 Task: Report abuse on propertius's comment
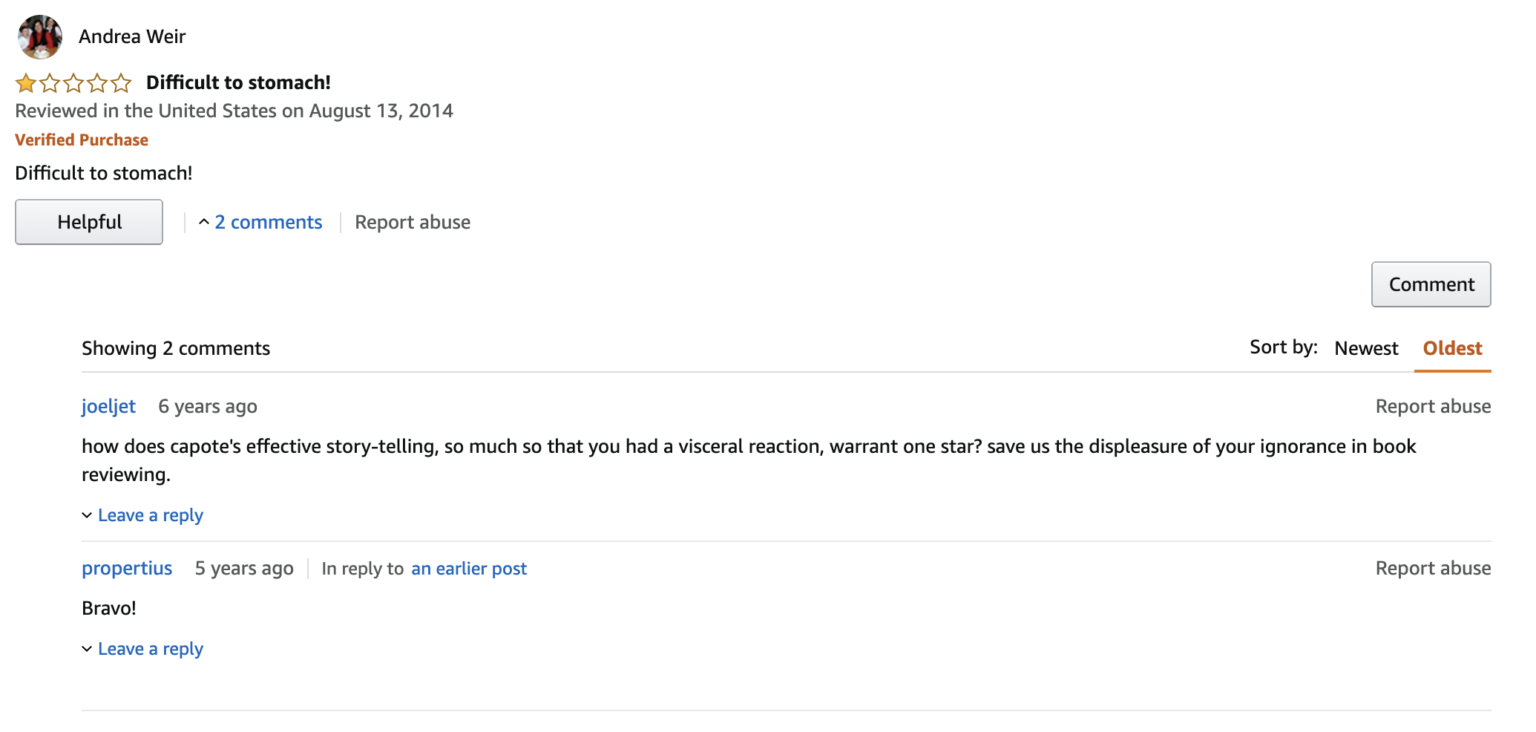pyautogui.click(x=1433, y=567)
